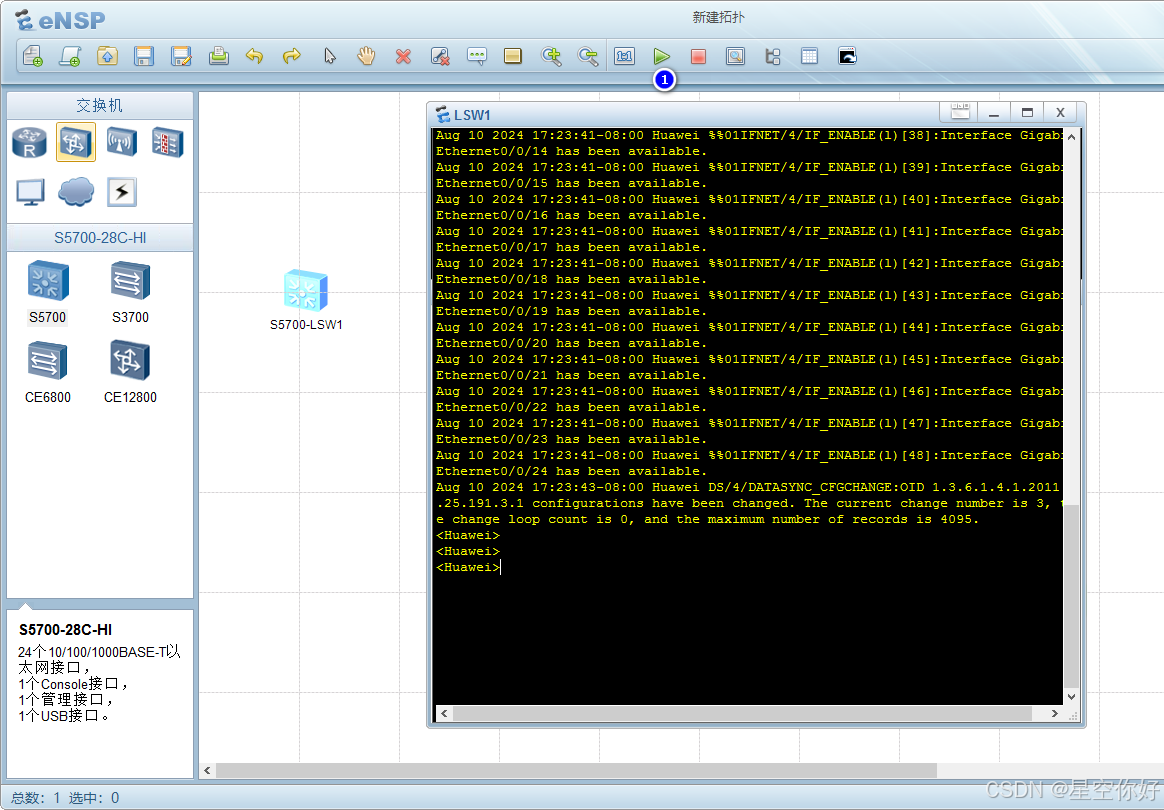1164x810 pixels.
Task: Click the 交换机 panel header
Action: (x=99, y=105)
